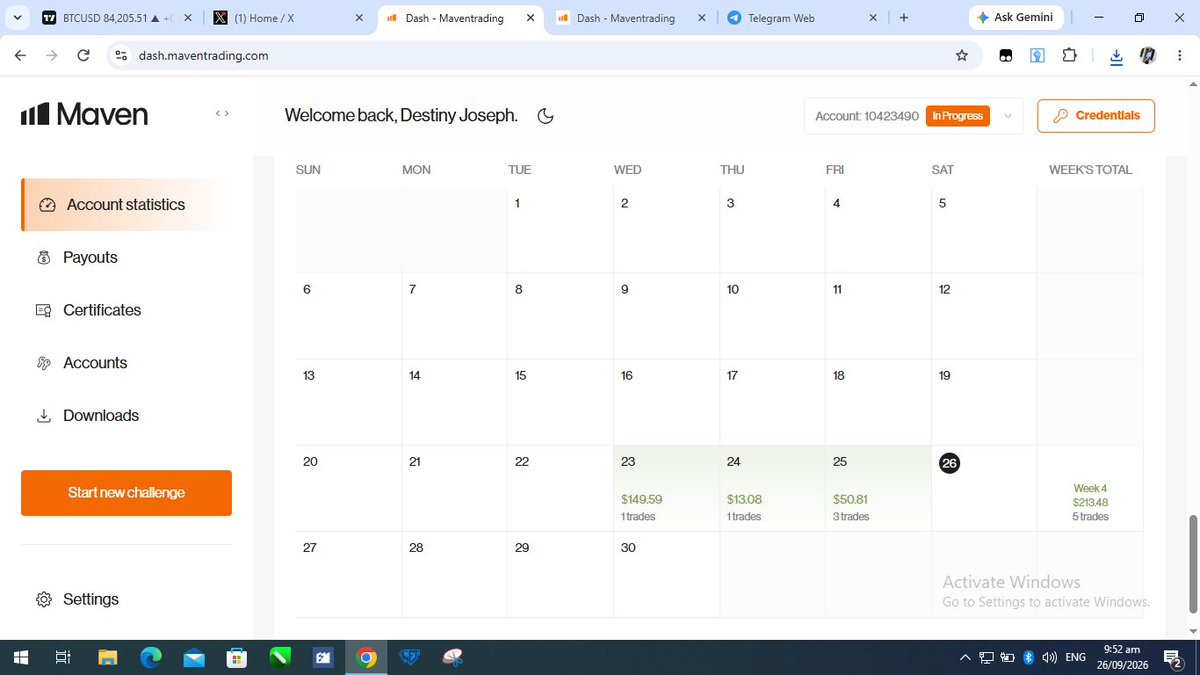Open Task View on the taskbar
Image resolution: width=1200 pixels, height=675 pixels.
point(62,658)
